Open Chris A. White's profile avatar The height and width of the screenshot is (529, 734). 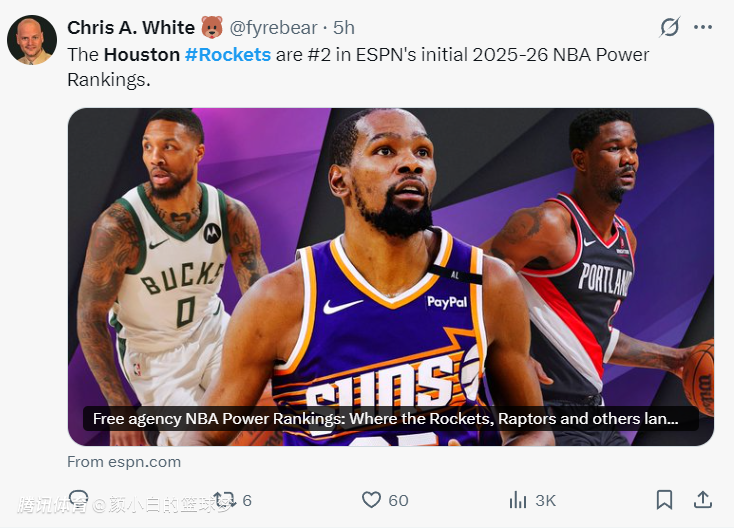[32, 39]
